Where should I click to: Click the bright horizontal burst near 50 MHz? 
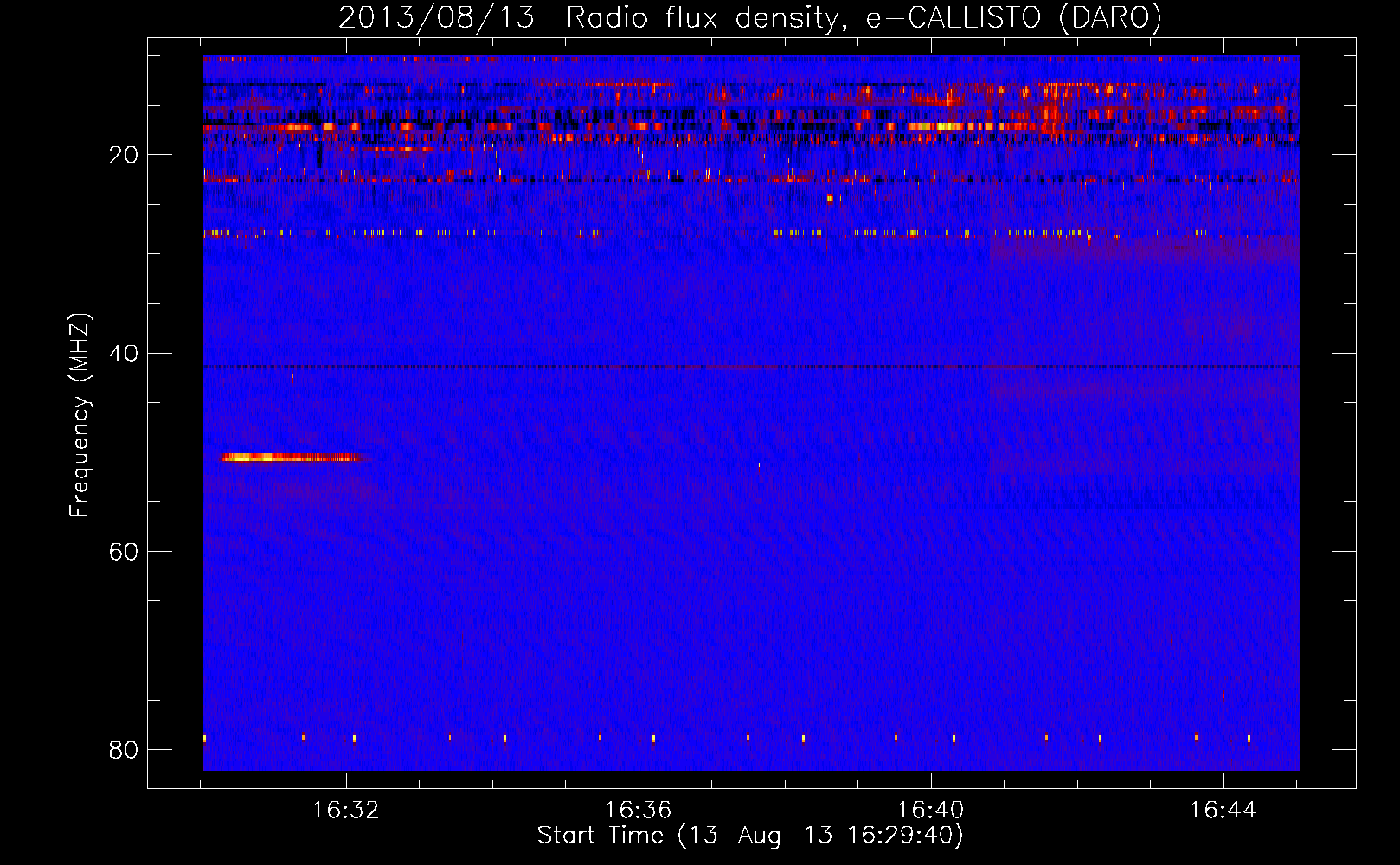(294, 458)
